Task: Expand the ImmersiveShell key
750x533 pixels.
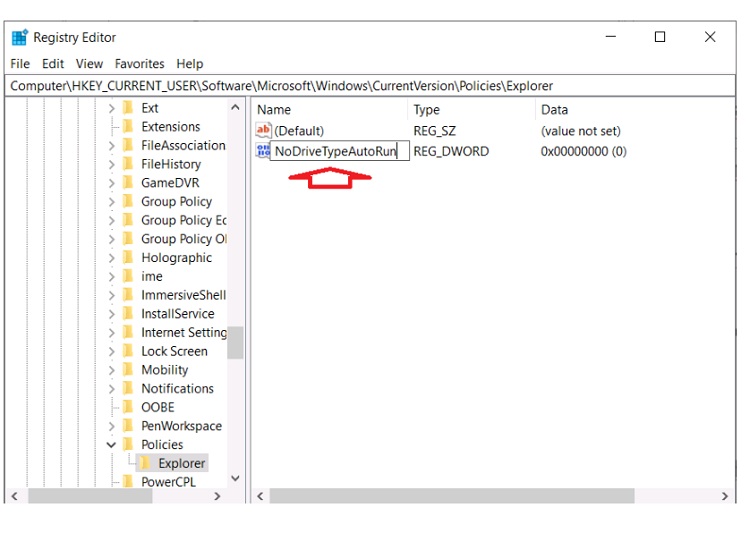Action: pyautogui.click(x=111, y=295)
